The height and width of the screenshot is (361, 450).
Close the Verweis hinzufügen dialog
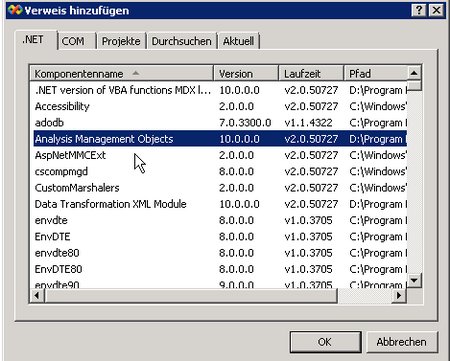(x=436, y=10)
